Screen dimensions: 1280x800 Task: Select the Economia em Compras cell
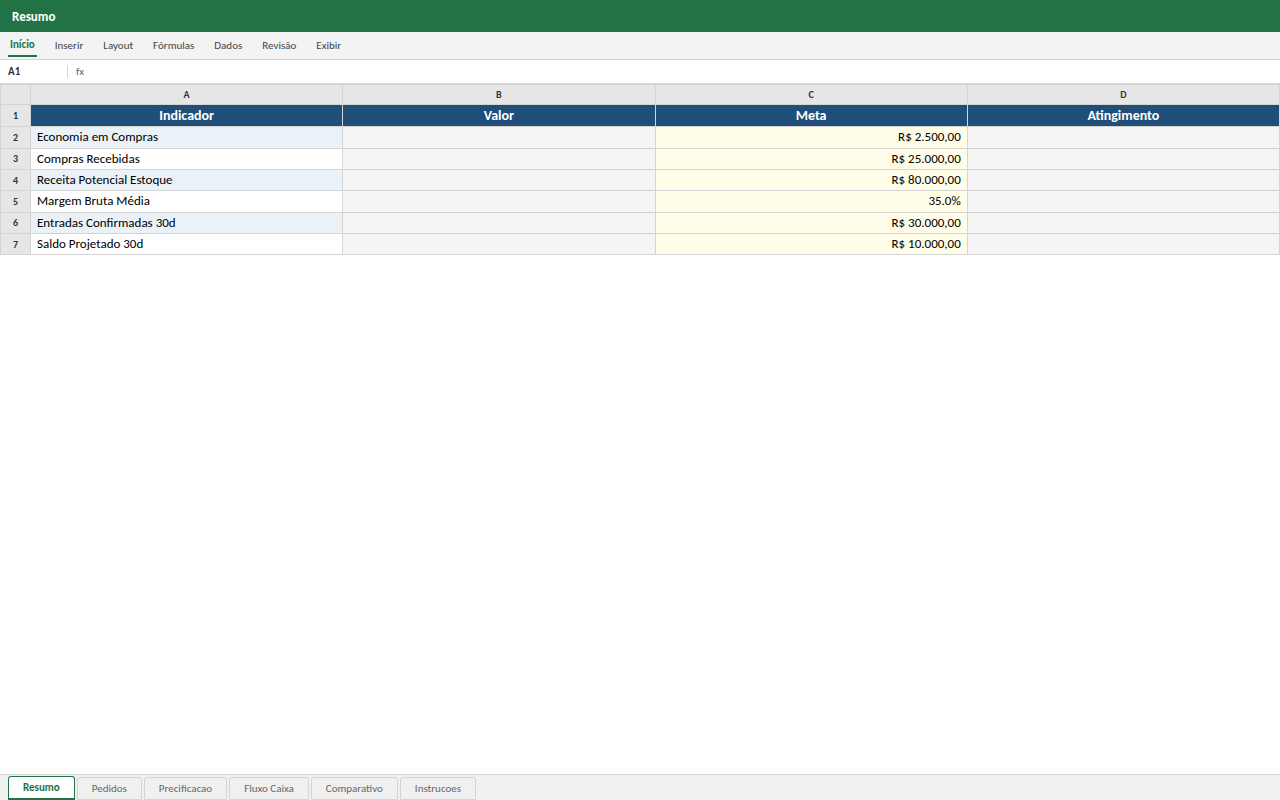click(186, 137)
